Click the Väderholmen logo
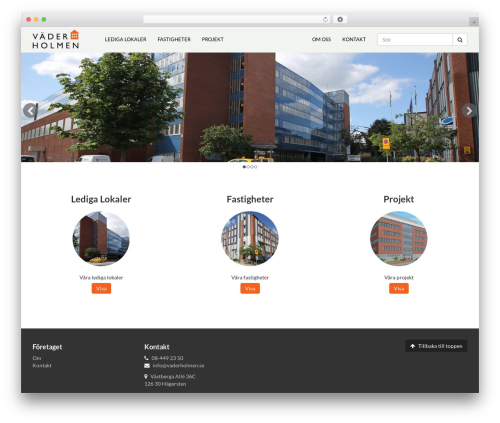500x423 pixels. (56, 39)
